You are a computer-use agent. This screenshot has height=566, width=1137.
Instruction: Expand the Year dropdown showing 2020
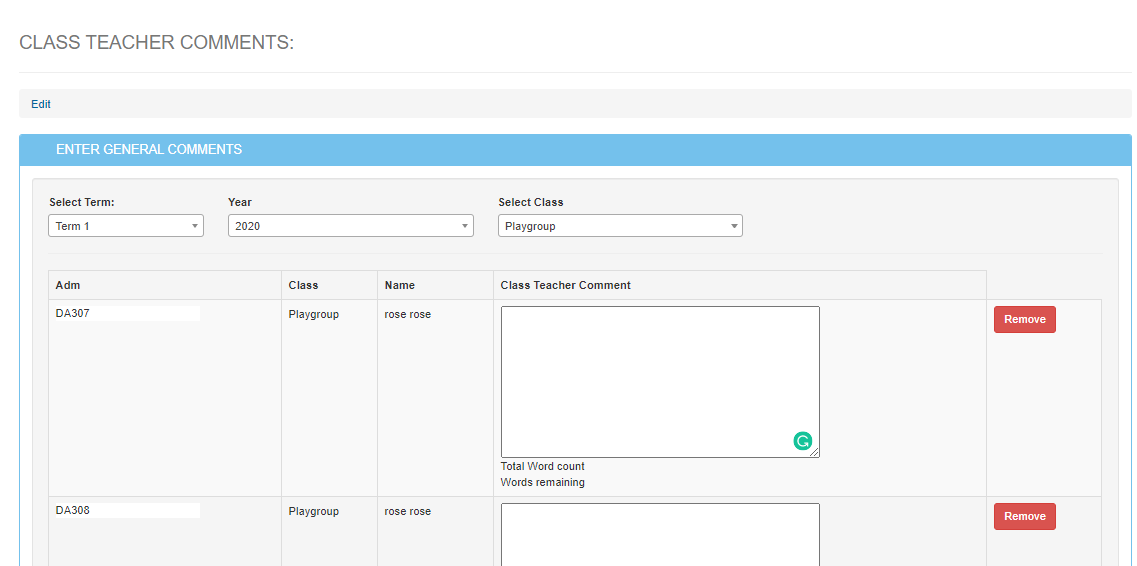350,226
